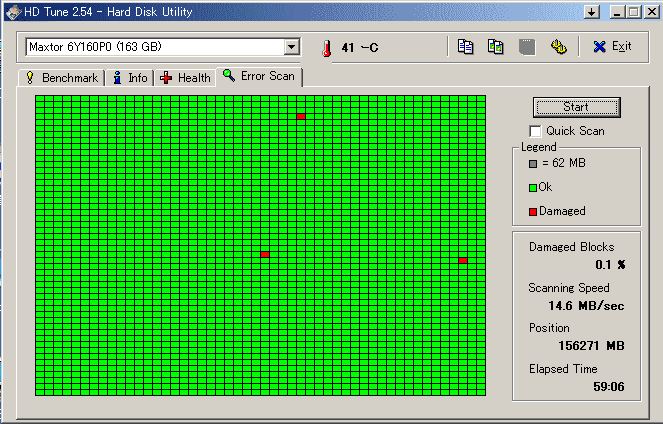The image size is (663, 424).
Task: Open the drive selection dropdown arrow
Action: click(x=291, y=47)
